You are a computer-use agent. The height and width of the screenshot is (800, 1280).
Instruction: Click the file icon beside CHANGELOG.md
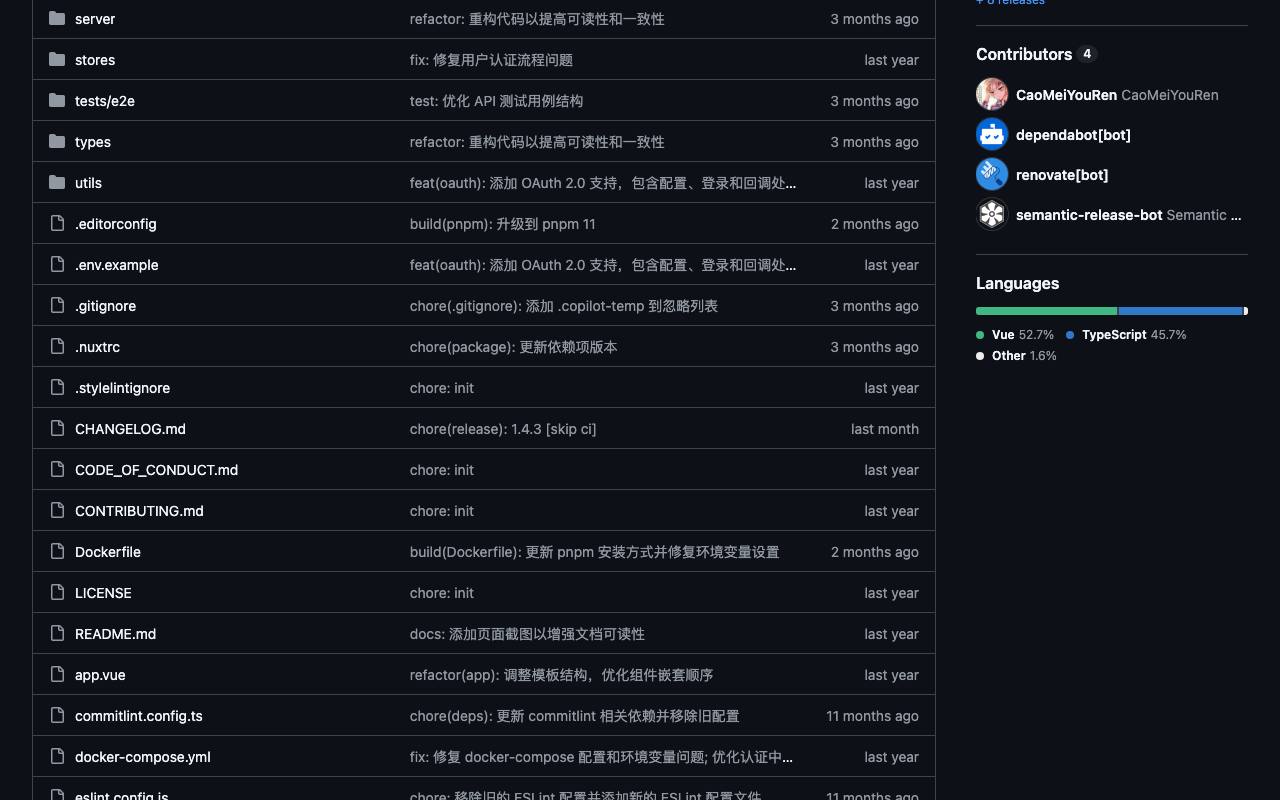[x=57, y=429]
